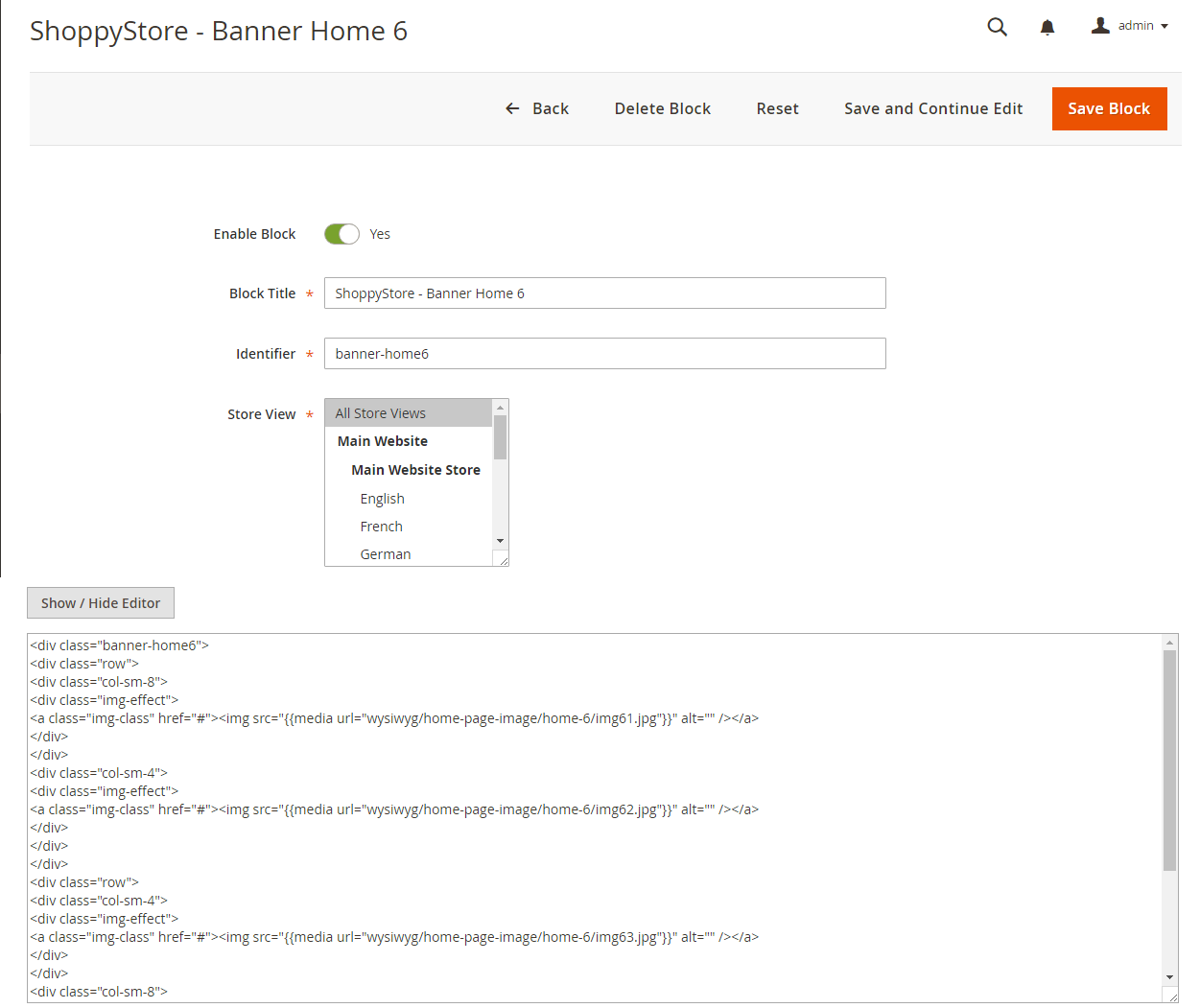The height and width of the screenshot is (1008, 1200).
Task: Click the 'Block Title' field label
Action: 262,293
